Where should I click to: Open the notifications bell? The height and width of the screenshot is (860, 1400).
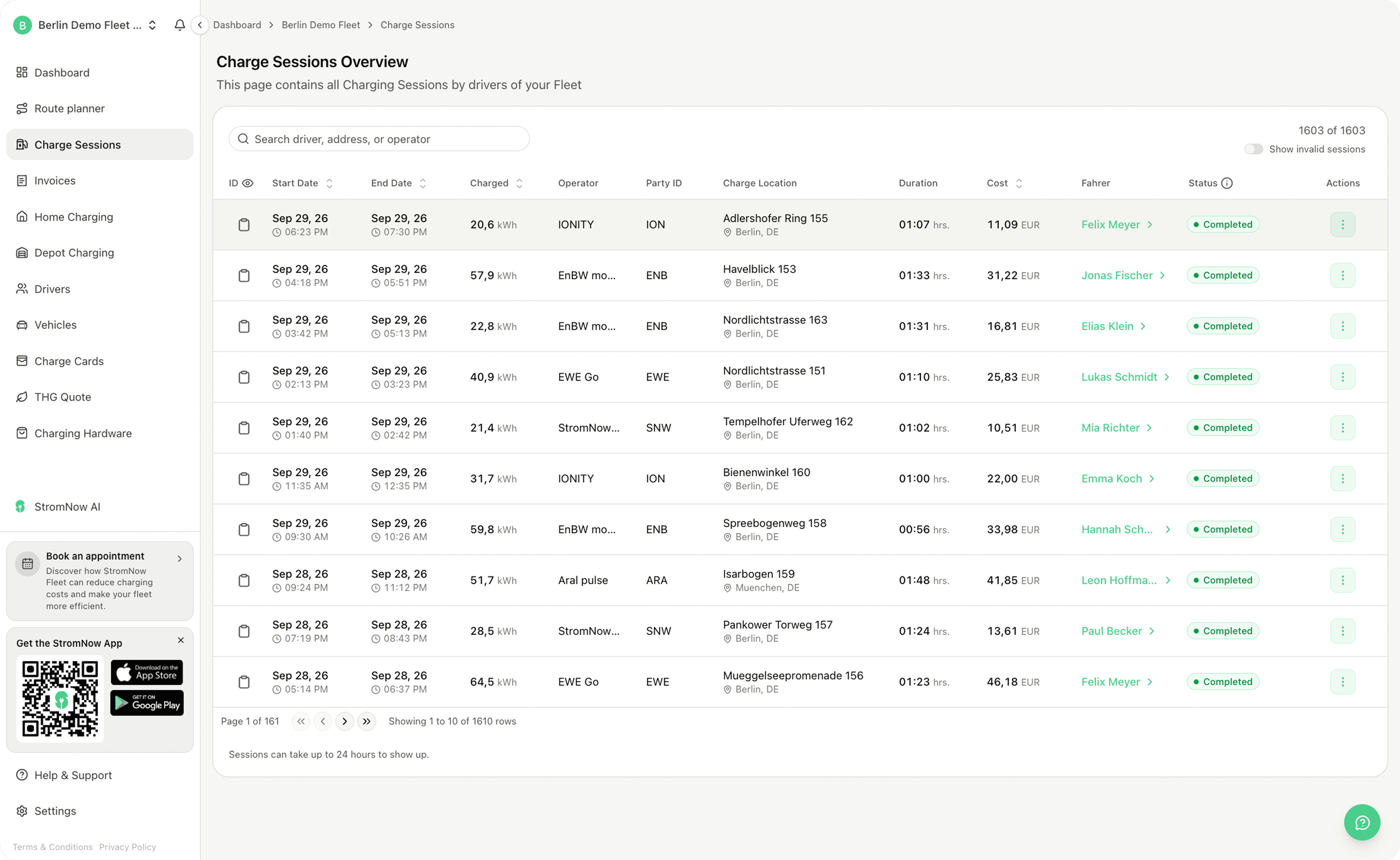[x=180, y=25]
